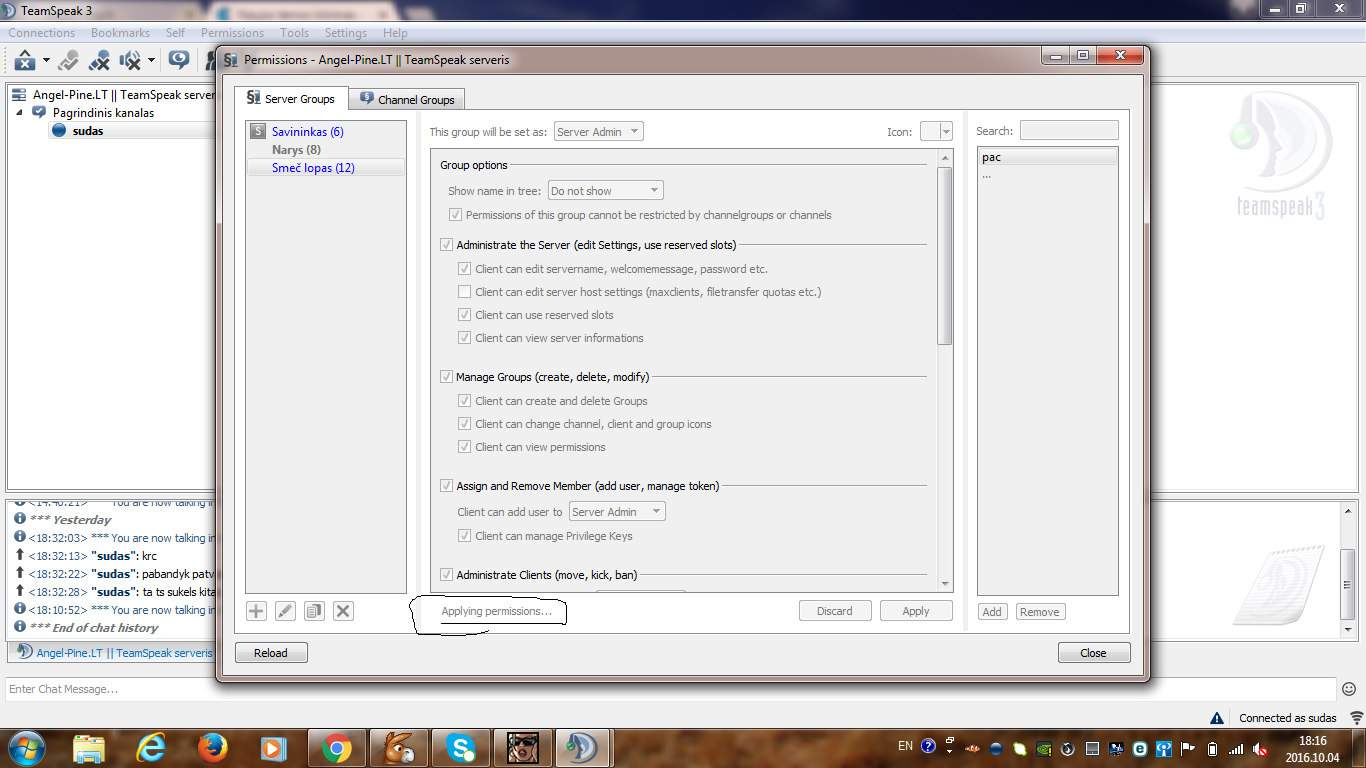Select the Server Groups tab
This screenshot has width=1366, height=768.
(x=291, y=99)
